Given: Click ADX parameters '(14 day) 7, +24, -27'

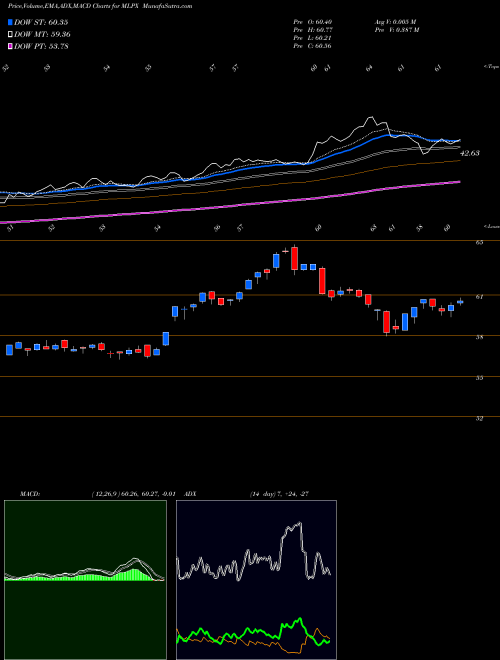Looking at the screenshot, I should pos(279,494).
